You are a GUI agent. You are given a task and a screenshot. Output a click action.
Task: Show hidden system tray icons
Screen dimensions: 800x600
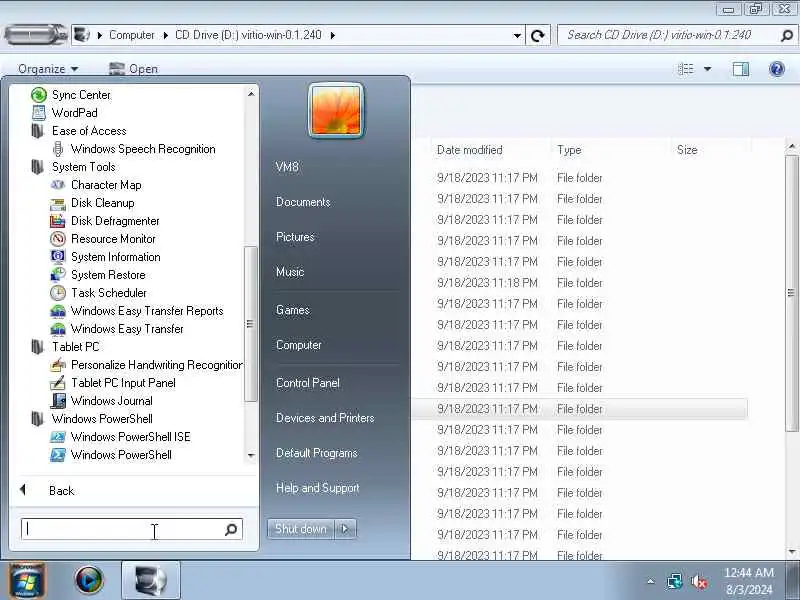(x=651, y=581)
